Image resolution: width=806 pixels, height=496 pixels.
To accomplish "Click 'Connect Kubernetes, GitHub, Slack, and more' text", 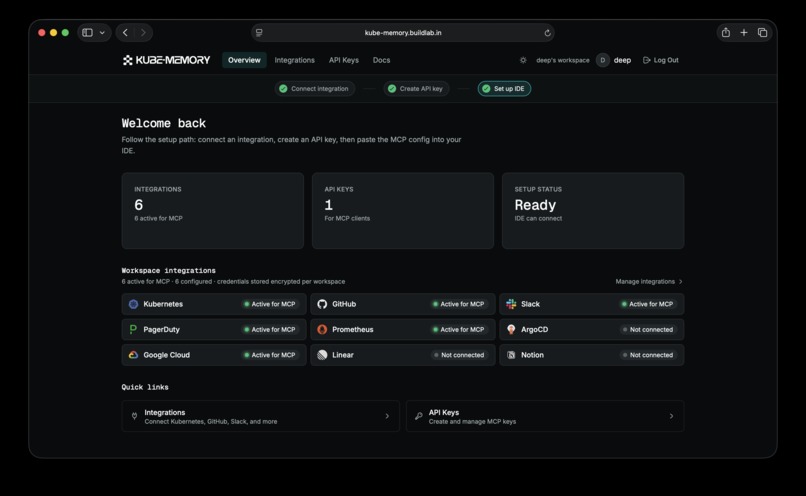I will (211, 421).
